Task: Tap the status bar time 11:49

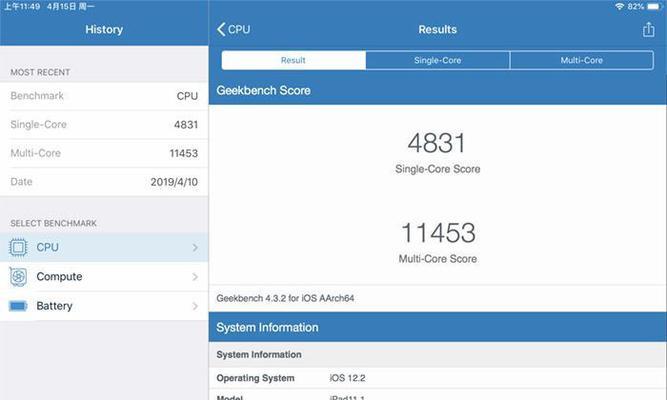Action: pos(22,6)
